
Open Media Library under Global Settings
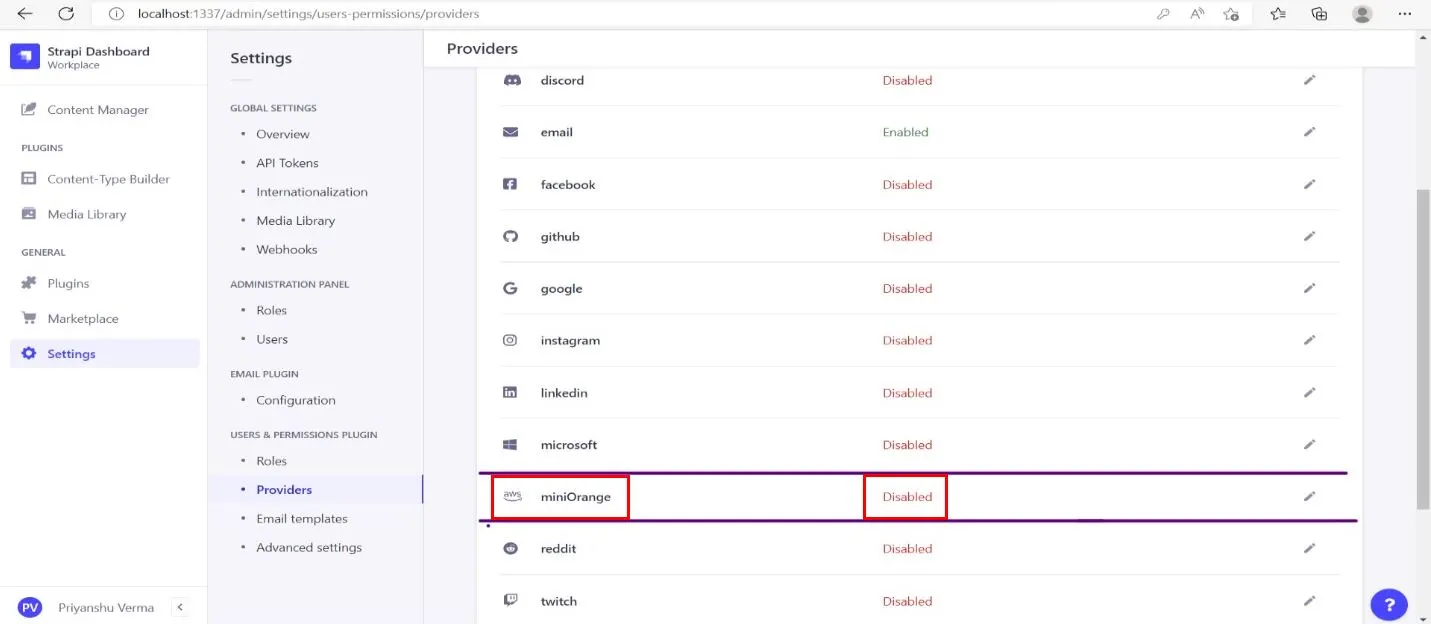click(295, 221)
